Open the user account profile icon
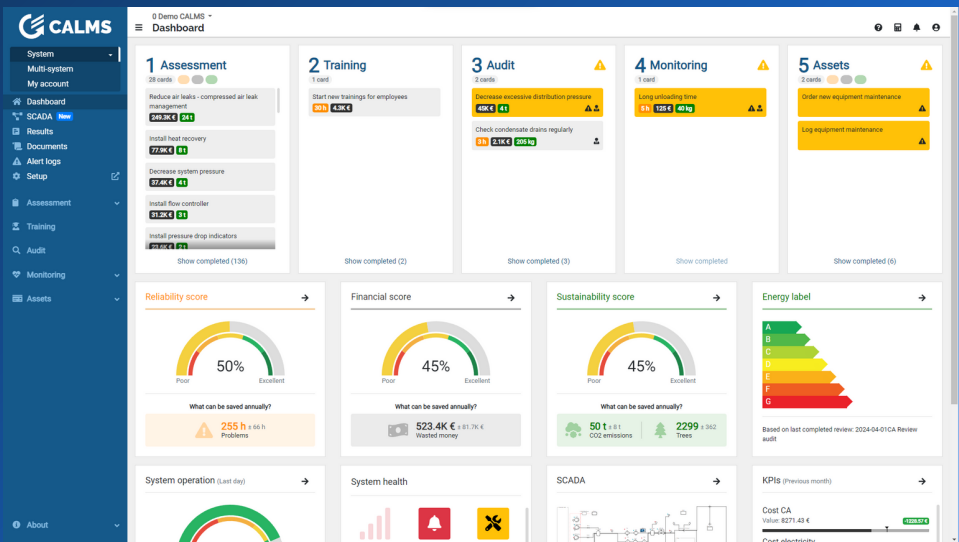The height and width of the screenshot is (542, 959). [x=936, y=28]
